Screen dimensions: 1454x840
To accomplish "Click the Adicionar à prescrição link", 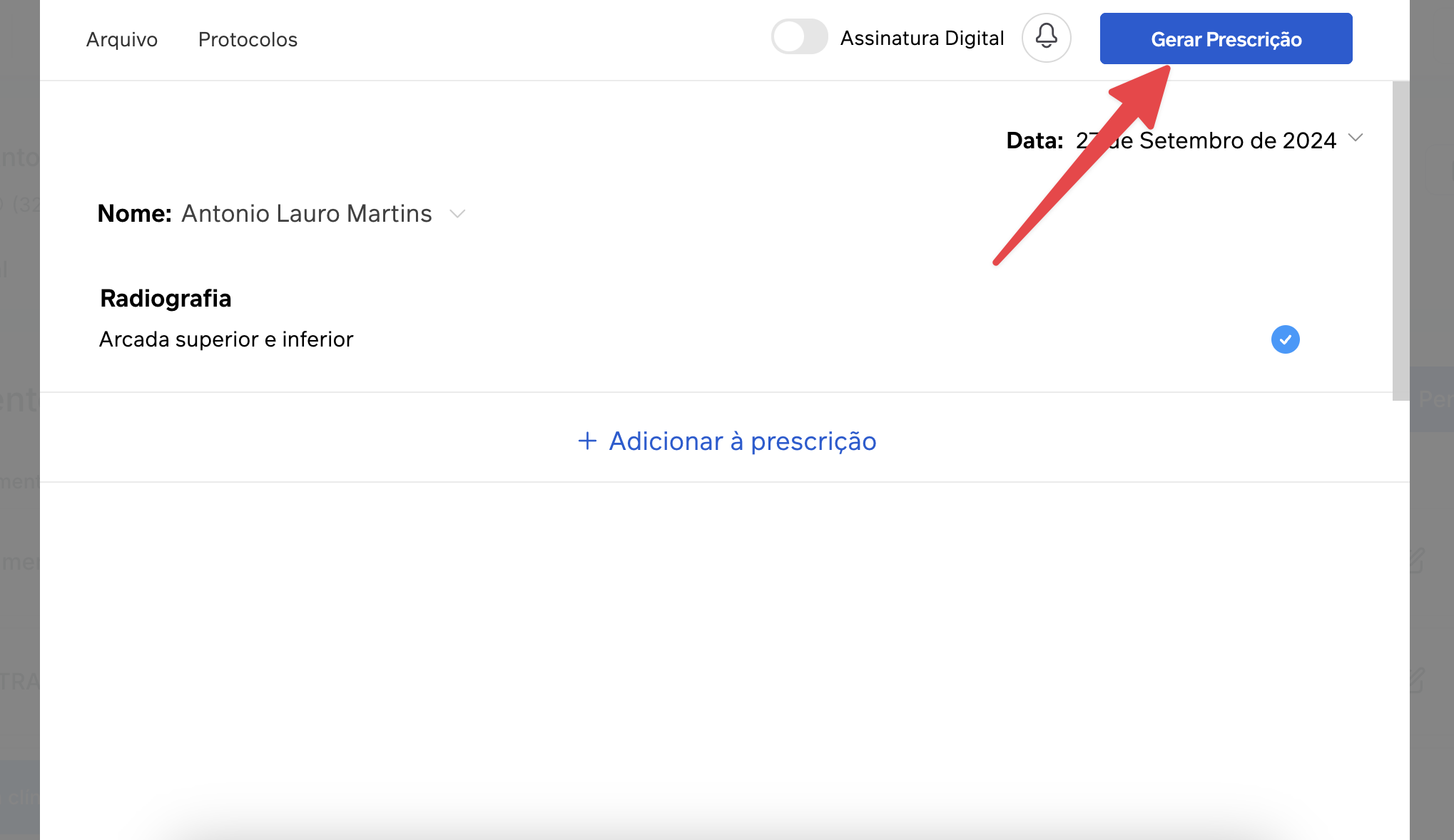I will [x=742, y=441].
